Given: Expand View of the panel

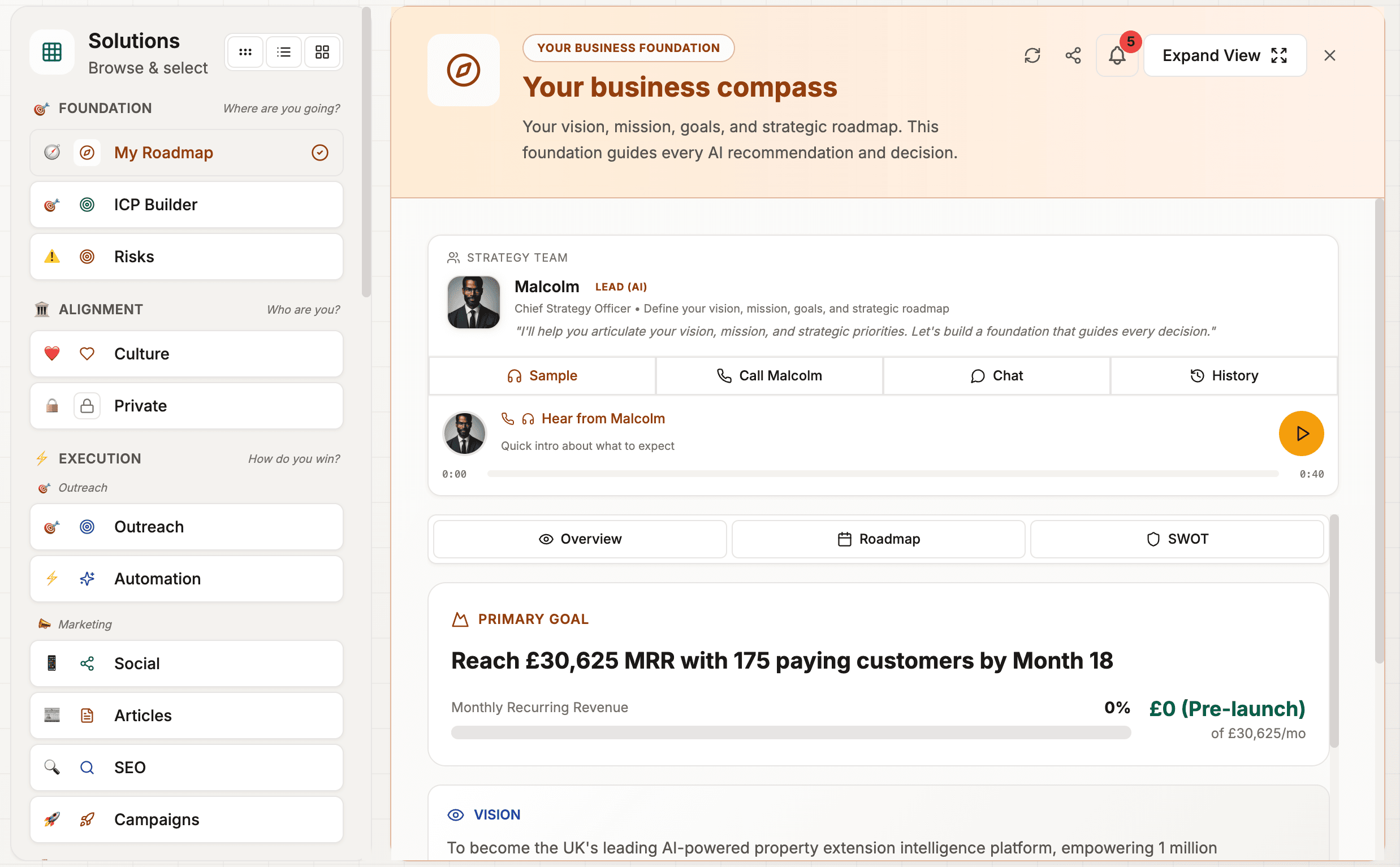Looking at the screenshot, I should click(x=1225, y=55).
